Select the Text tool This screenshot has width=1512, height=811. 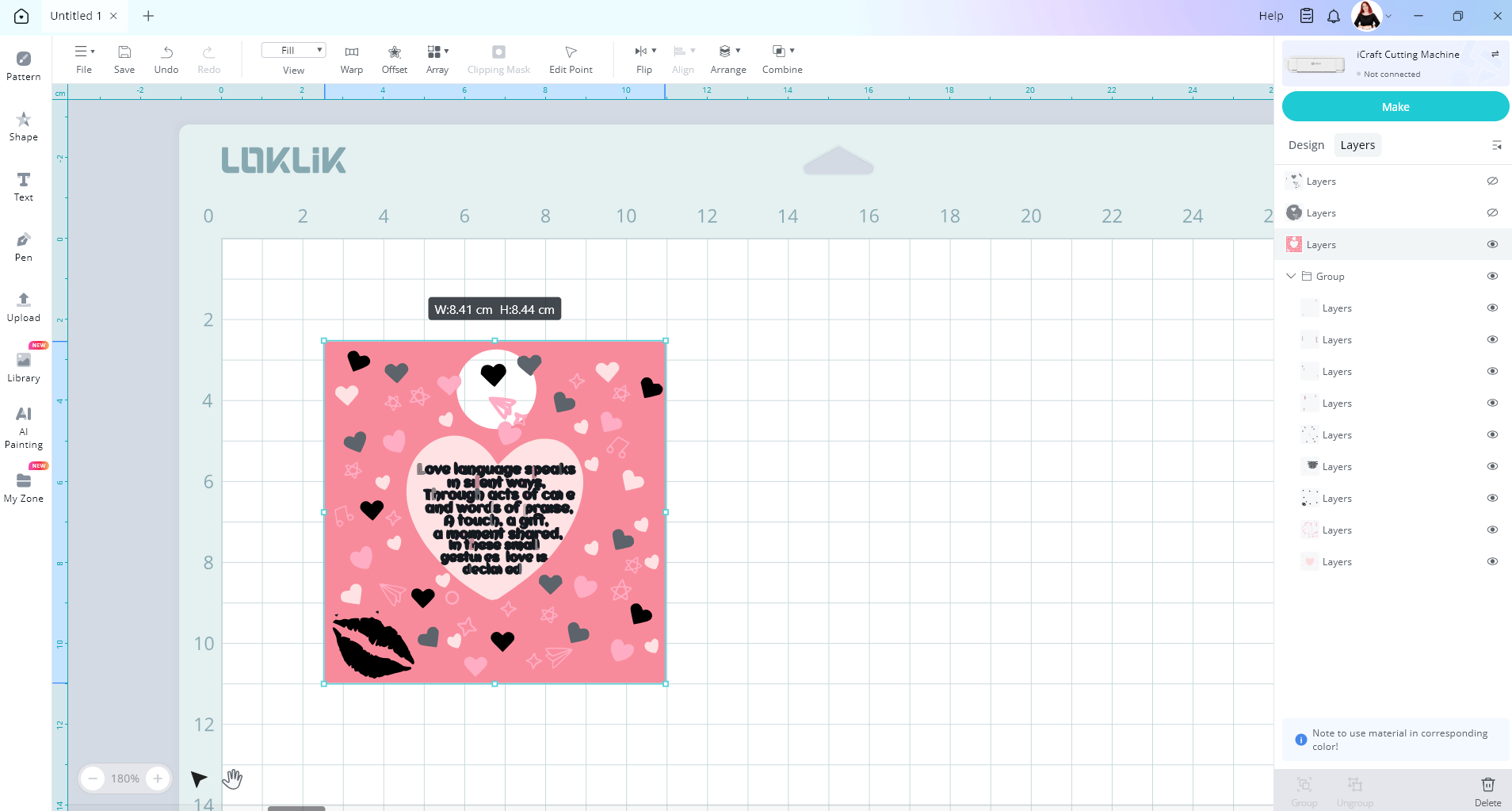[x=23, y=186]
